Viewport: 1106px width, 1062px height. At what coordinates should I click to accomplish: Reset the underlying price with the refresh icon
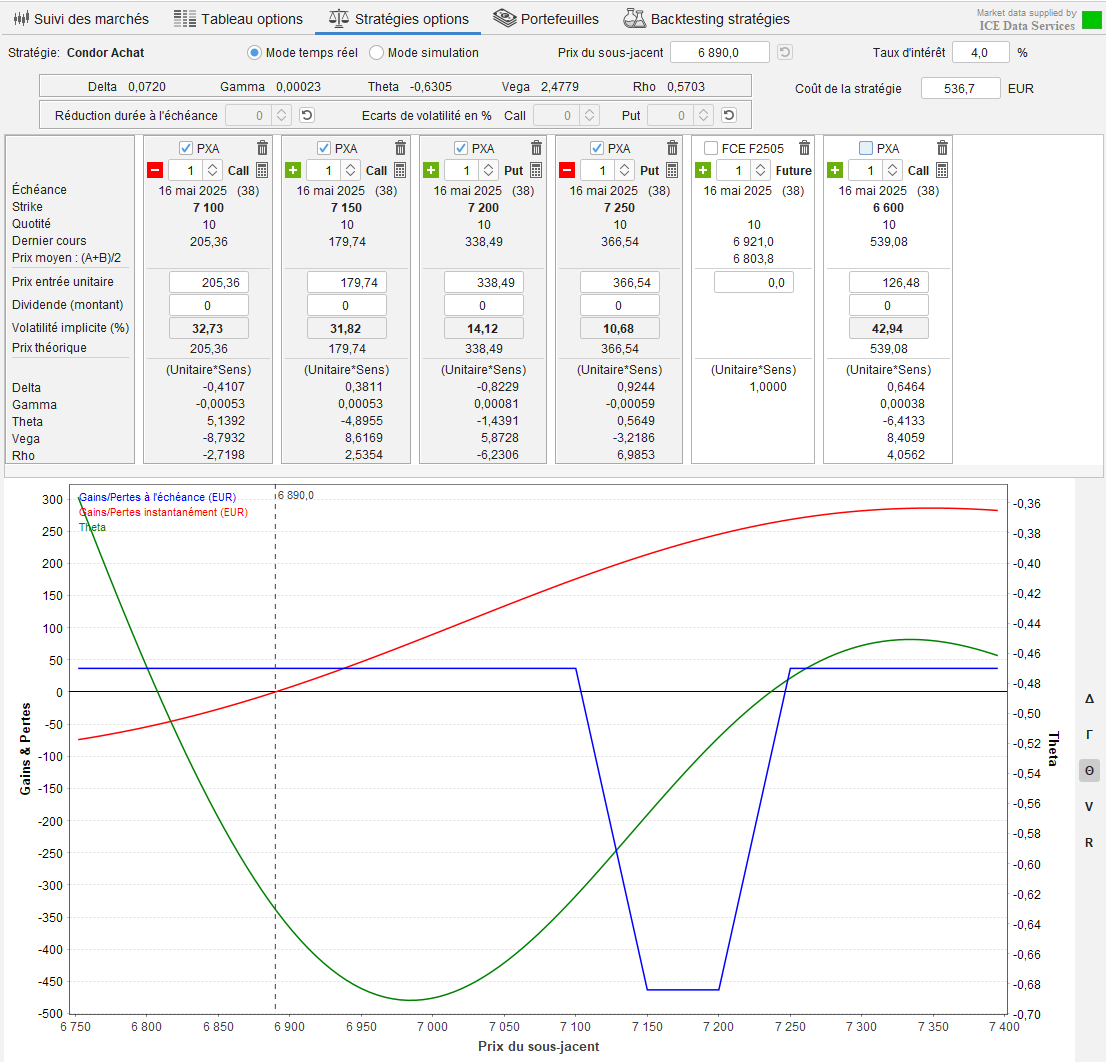(785, 53)
